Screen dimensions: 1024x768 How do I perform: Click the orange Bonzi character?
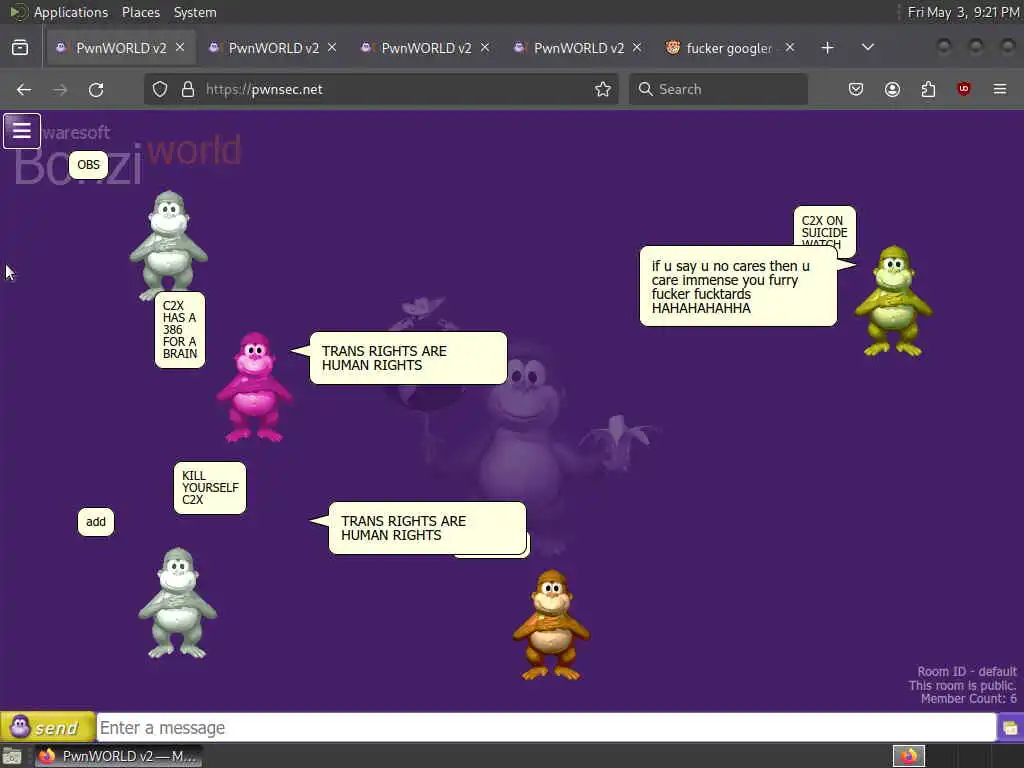(x=551, y=624)
